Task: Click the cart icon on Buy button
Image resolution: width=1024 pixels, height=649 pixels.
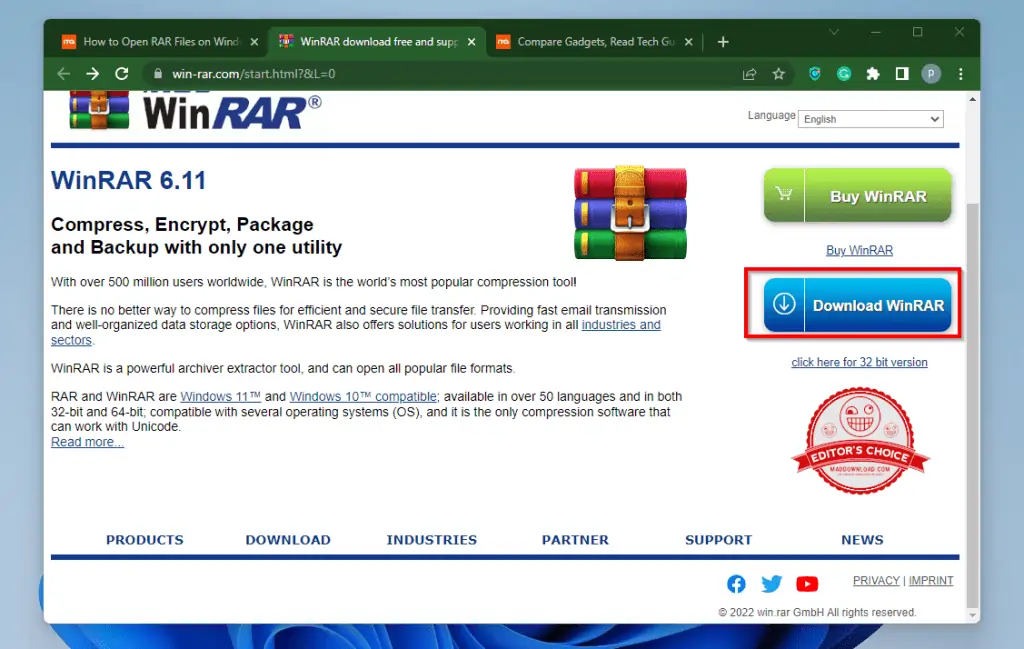Action: [x=784, y=195]
